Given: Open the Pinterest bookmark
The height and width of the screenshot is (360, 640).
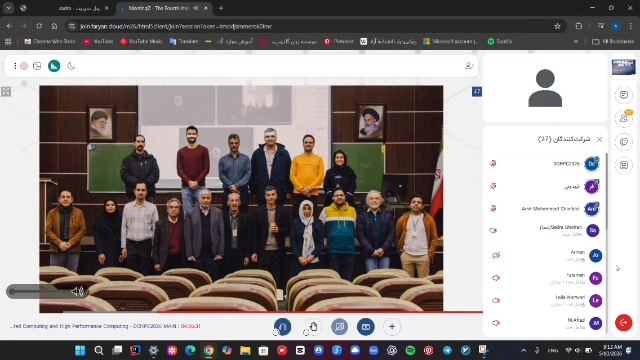Looking at the screenshot, I should click(339, 41).
